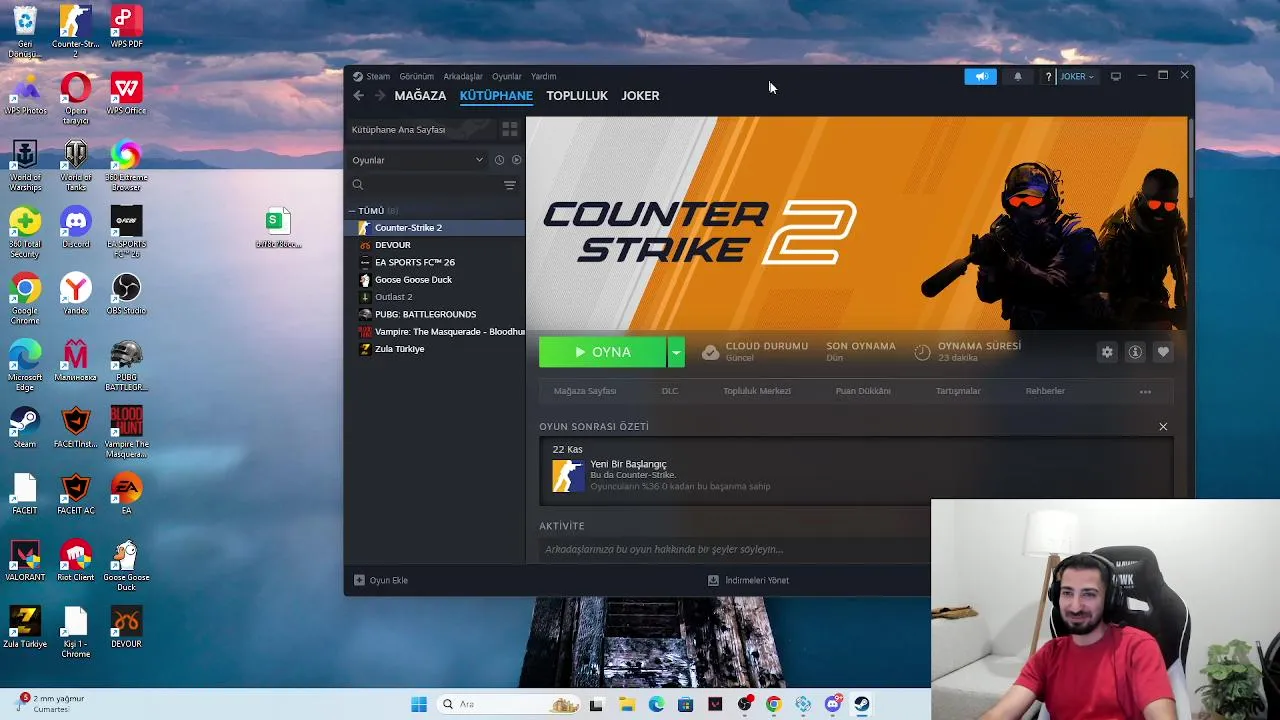Select Counter-Strike 2 in game list

click(435, 228)
